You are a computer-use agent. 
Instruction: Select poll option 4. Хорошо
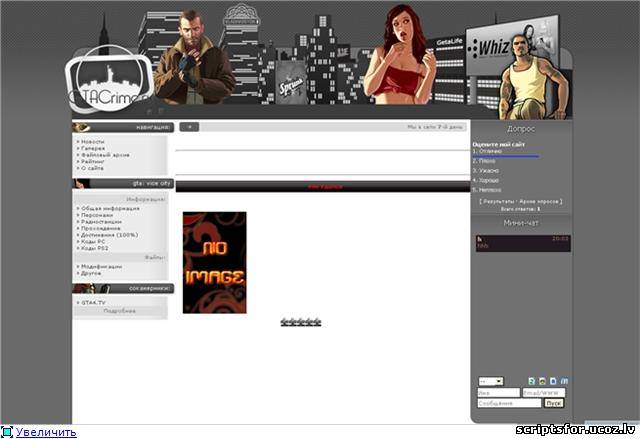(486, 180)
